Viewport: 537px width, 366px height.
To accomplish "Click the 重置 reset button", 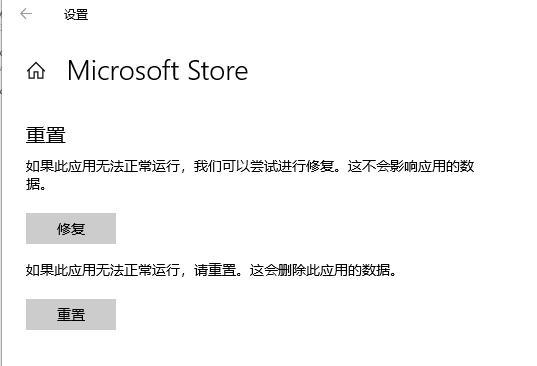I will (x=71, y=314).
